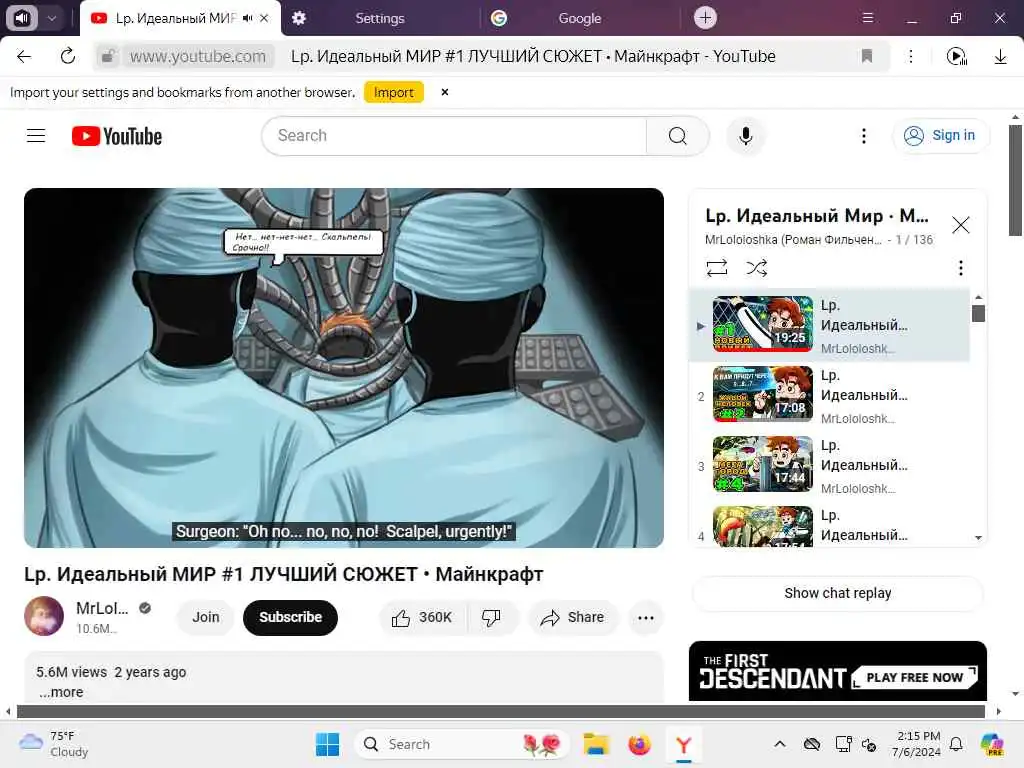The width and height of the screenshot is (1024, 768).
Task: Click taskbar Search box
Action: [x=461, y=744]
